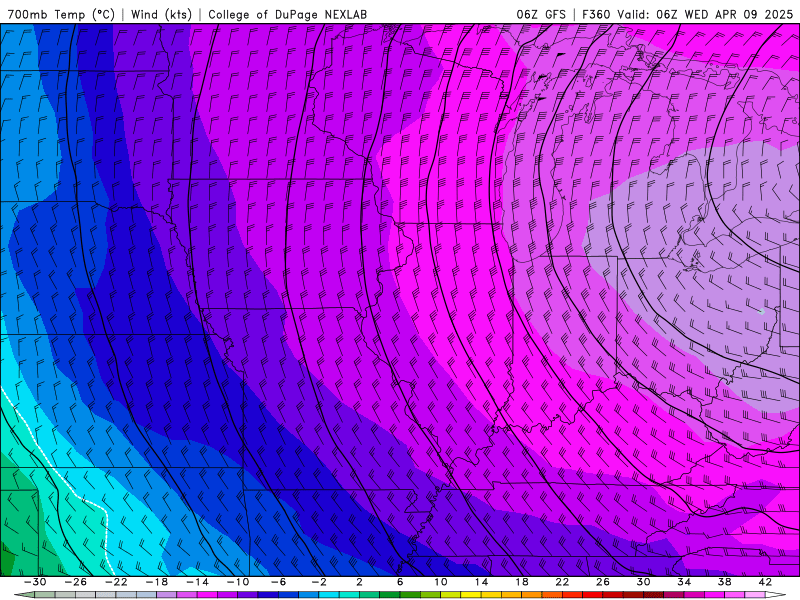Click the 22 color scale label
This screenshot has height=600, width=800.
click(562, 582)
